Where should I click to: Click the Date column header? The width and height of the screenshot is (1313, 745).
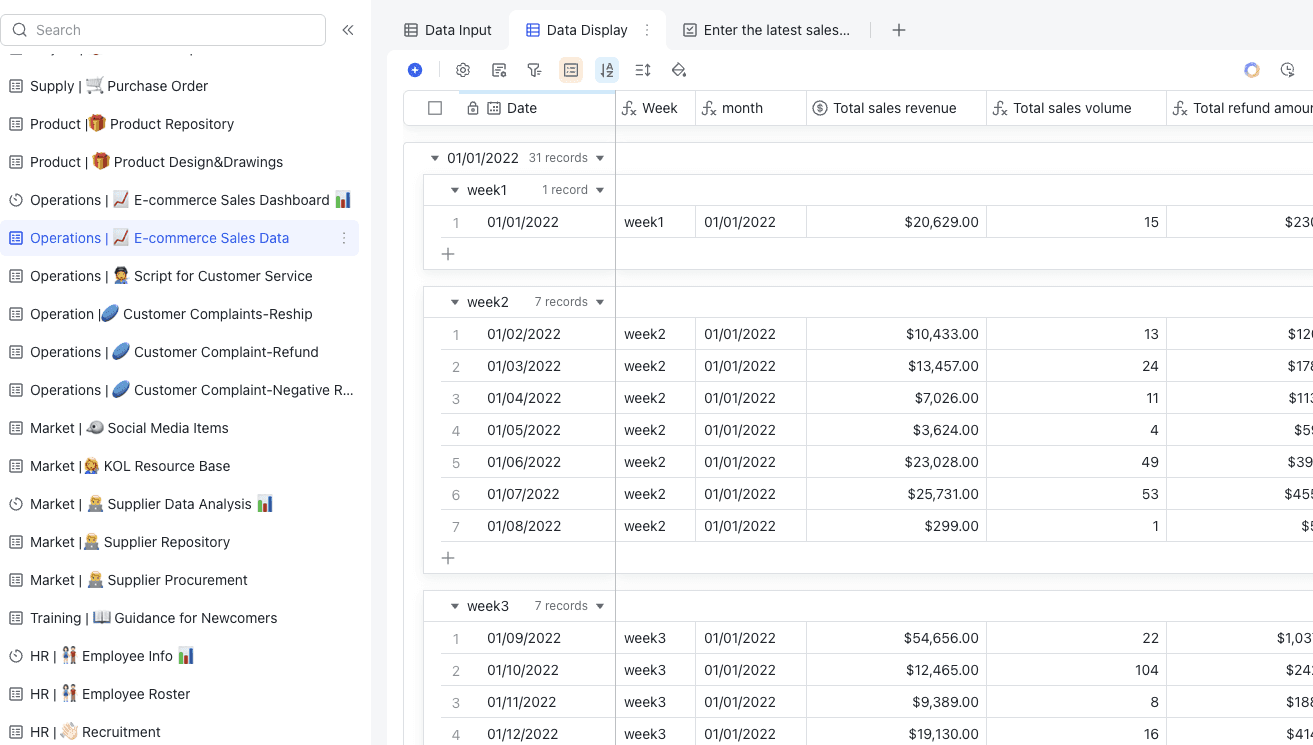(537, 108)
